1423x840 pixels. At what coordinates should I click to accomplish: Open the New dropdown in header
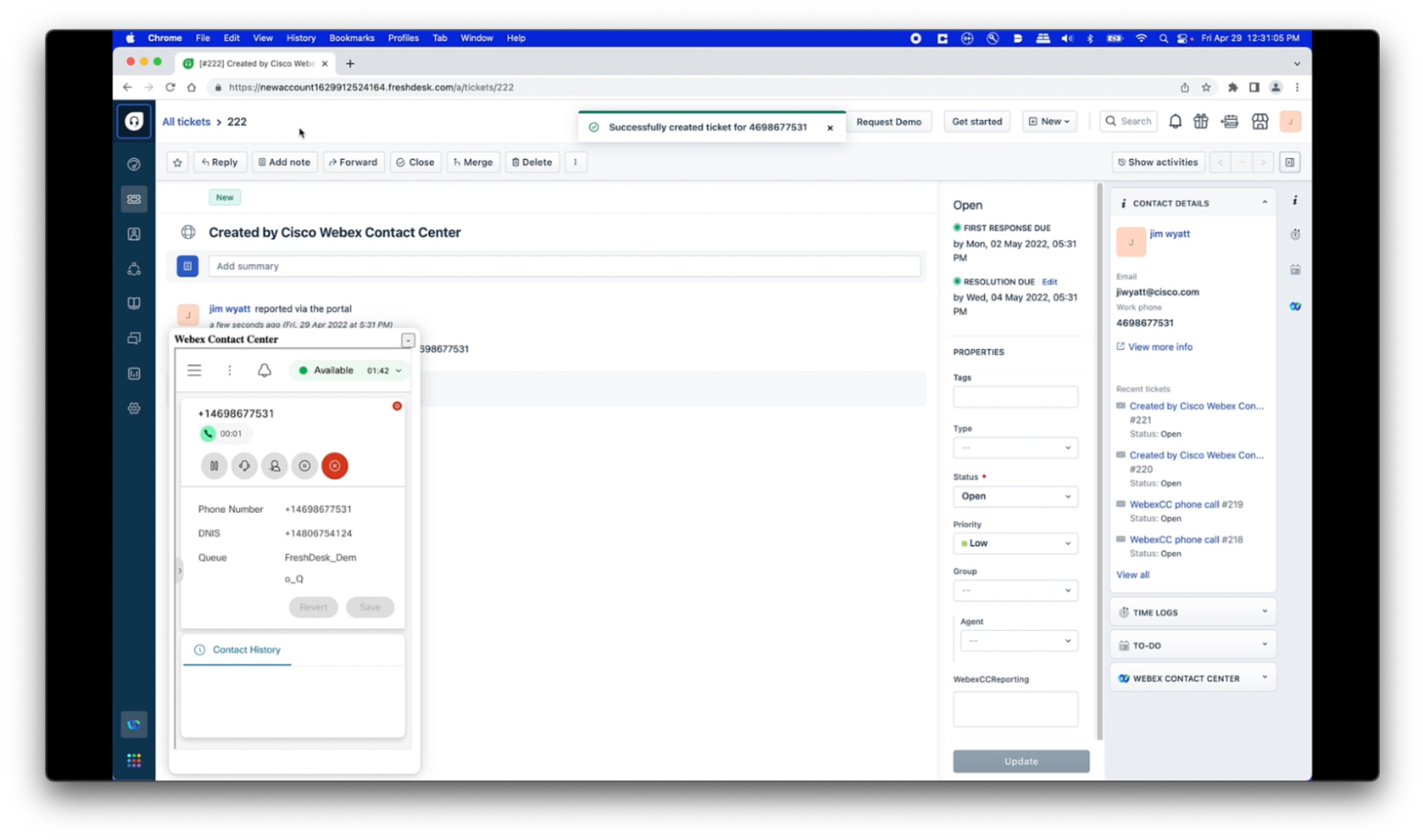[x=1049, y=122]
